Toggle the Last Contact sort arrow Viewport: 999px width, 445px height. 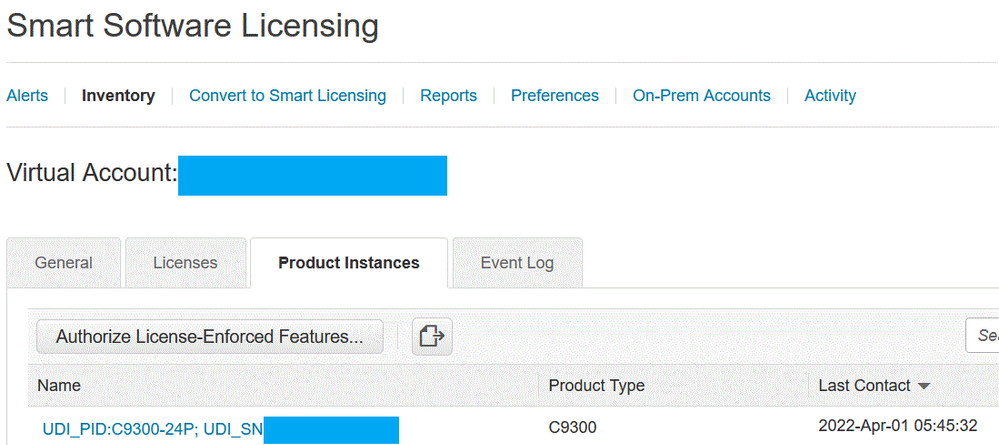point(924,386)
